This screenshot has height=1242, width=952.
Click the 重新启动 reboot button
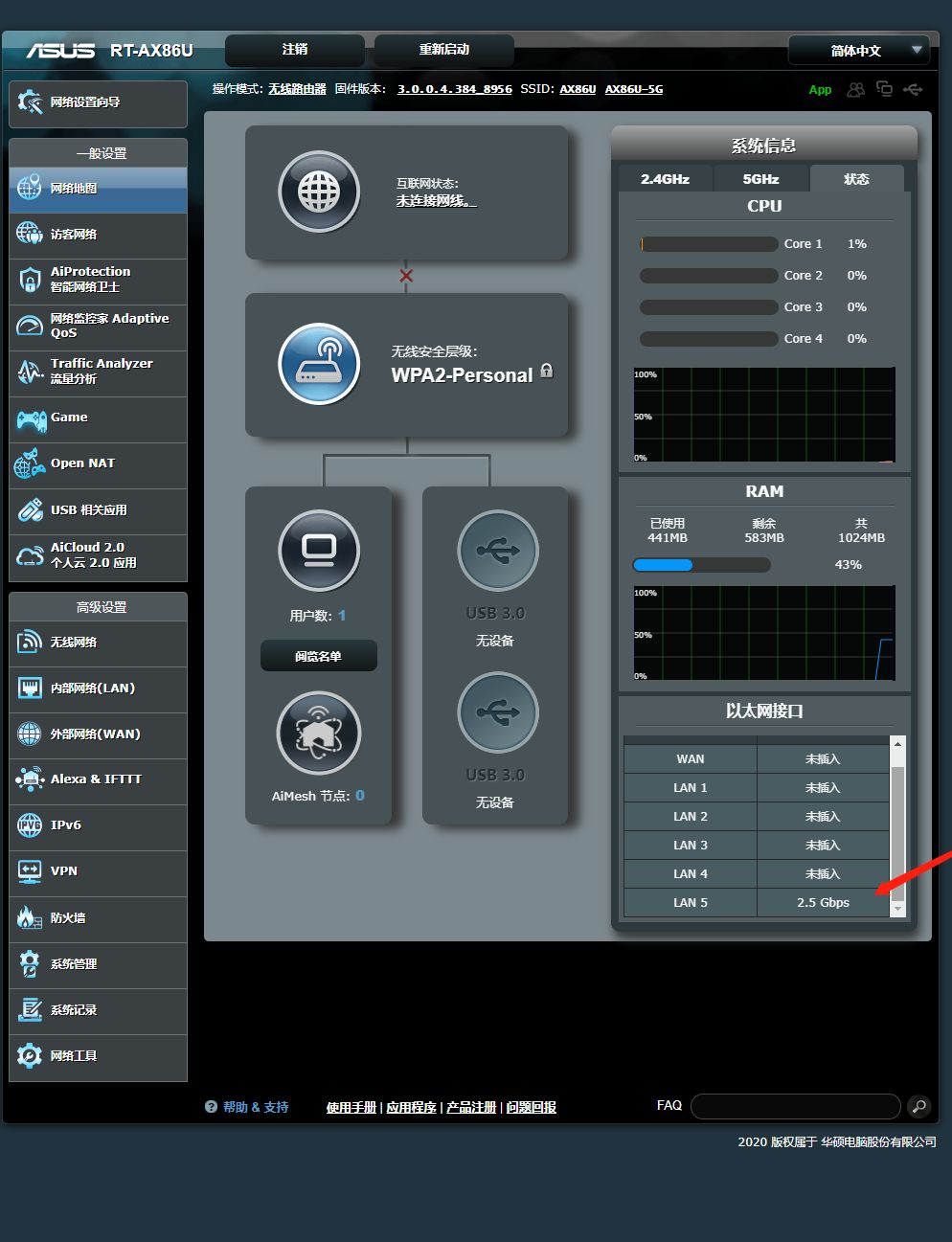point(444,50)
